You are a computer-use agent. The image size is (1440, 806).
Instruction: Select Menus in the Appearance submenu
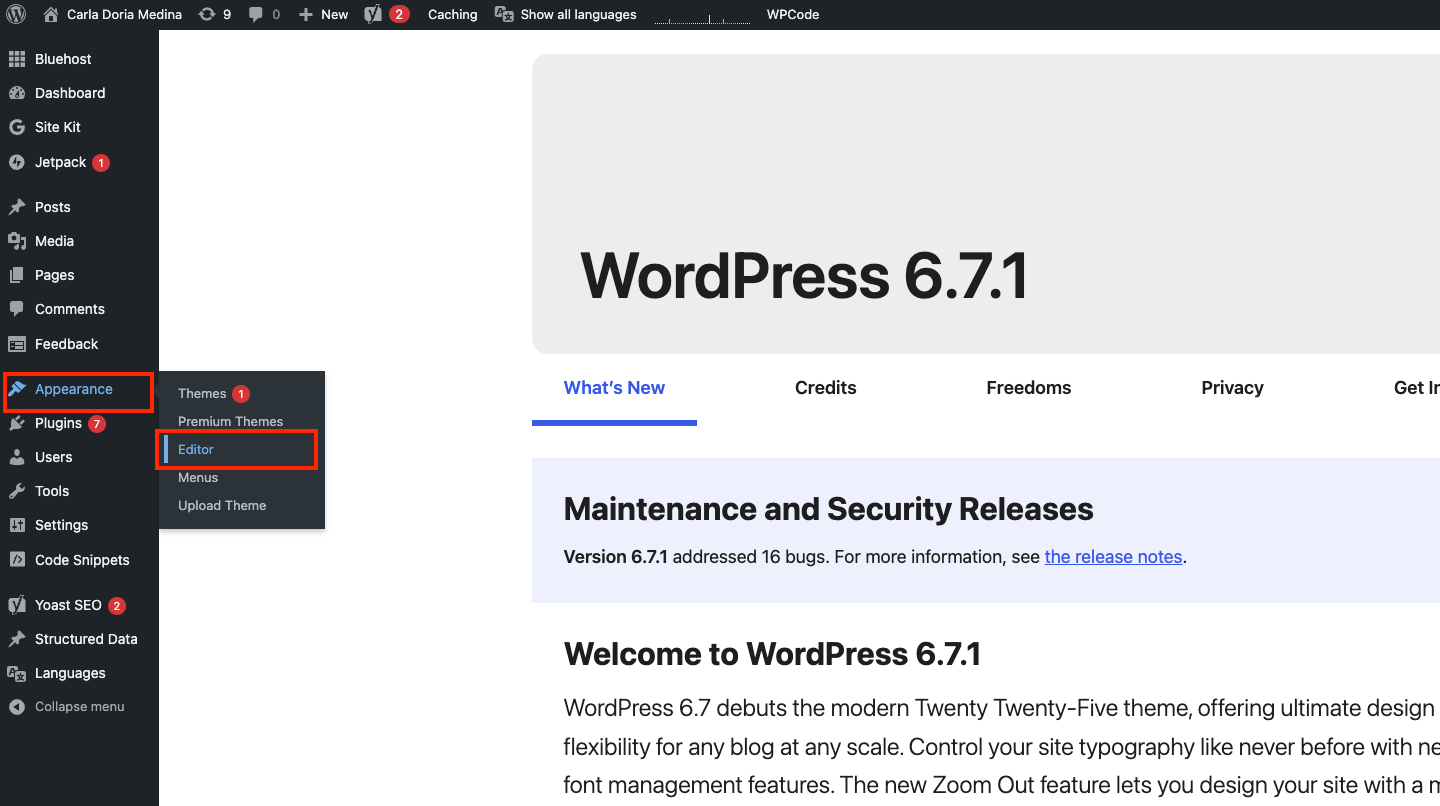[x=198, y=477]
